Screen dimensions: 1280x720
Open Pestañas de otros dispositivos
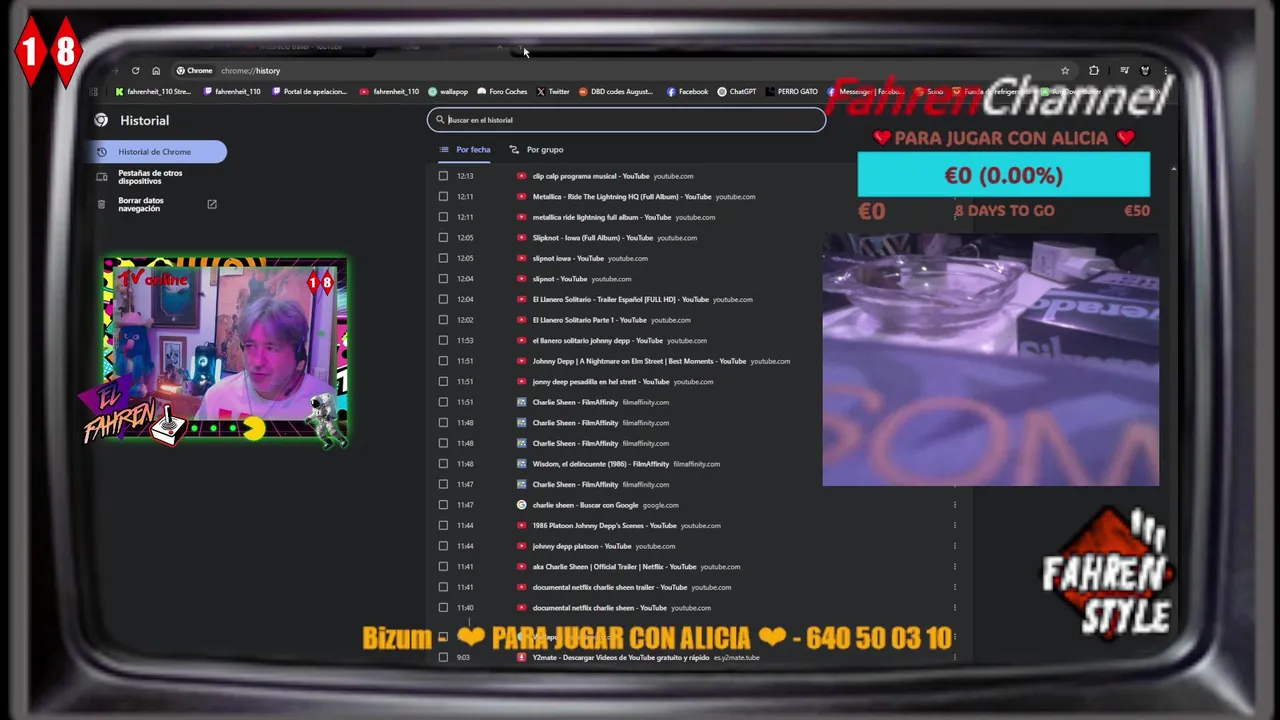coord(150,177)
